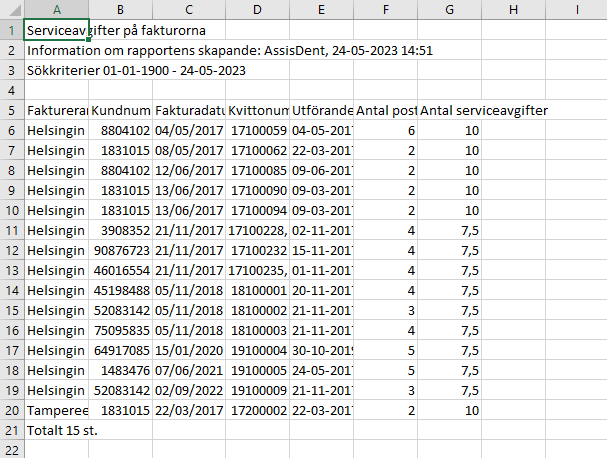Click the date cell 02/09/2022
Viewport: 607px width, 458px height.
pos(189,390)
